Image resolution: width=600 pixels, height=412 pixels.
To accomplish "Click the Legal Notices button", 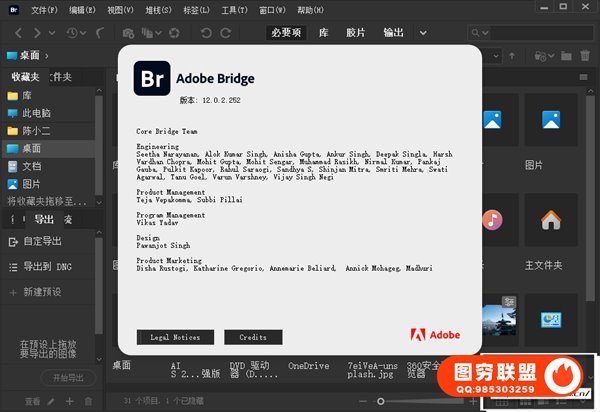I will 175,337.
